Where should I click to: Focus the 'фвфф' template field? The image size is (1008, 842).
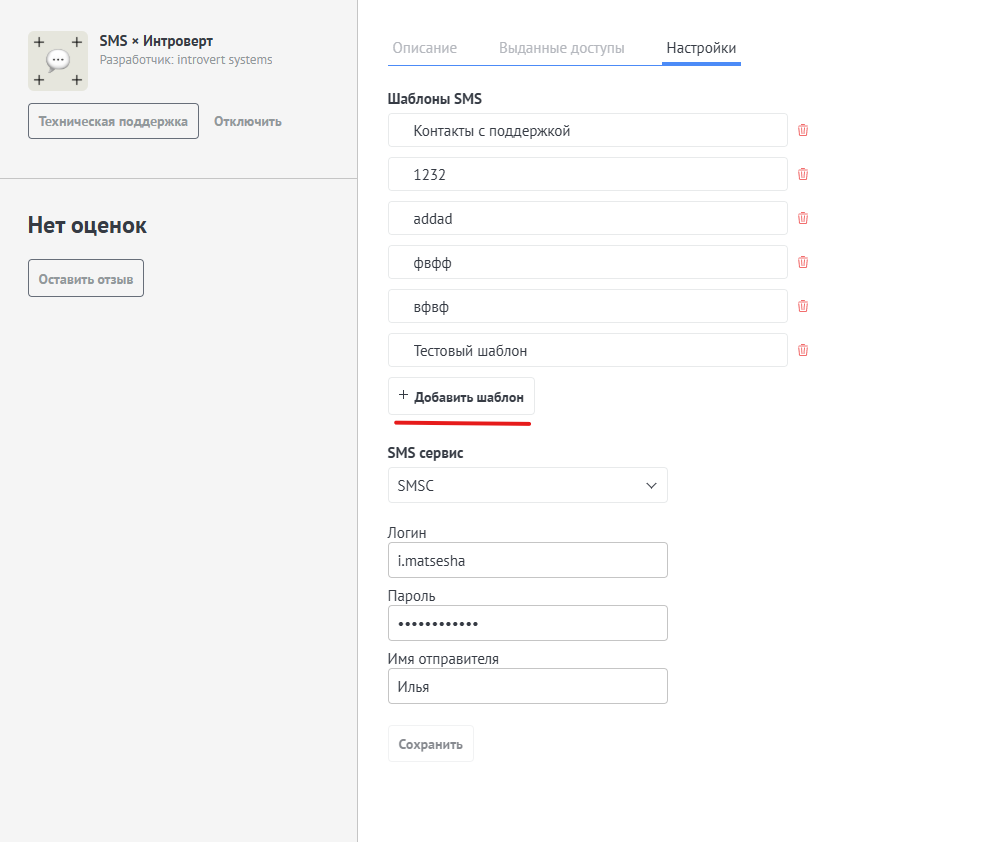tap(588, 262)
